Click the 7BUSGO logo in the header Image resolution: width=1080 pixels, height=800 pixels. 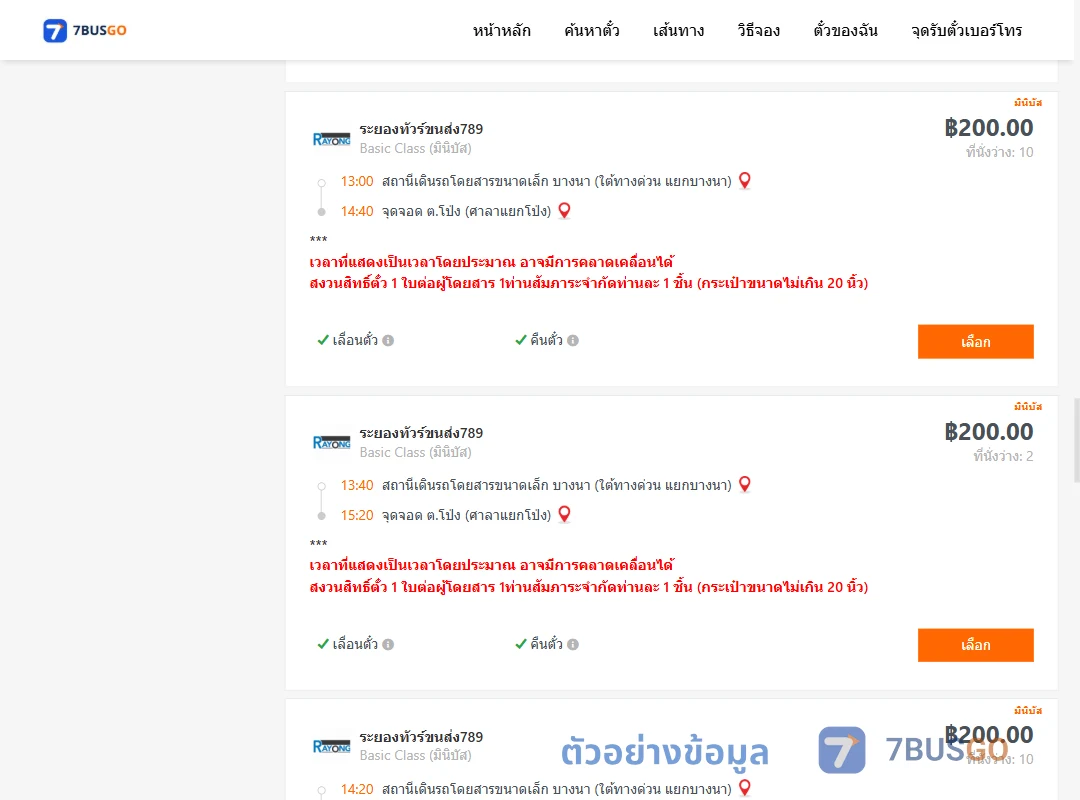pos(85,30)
